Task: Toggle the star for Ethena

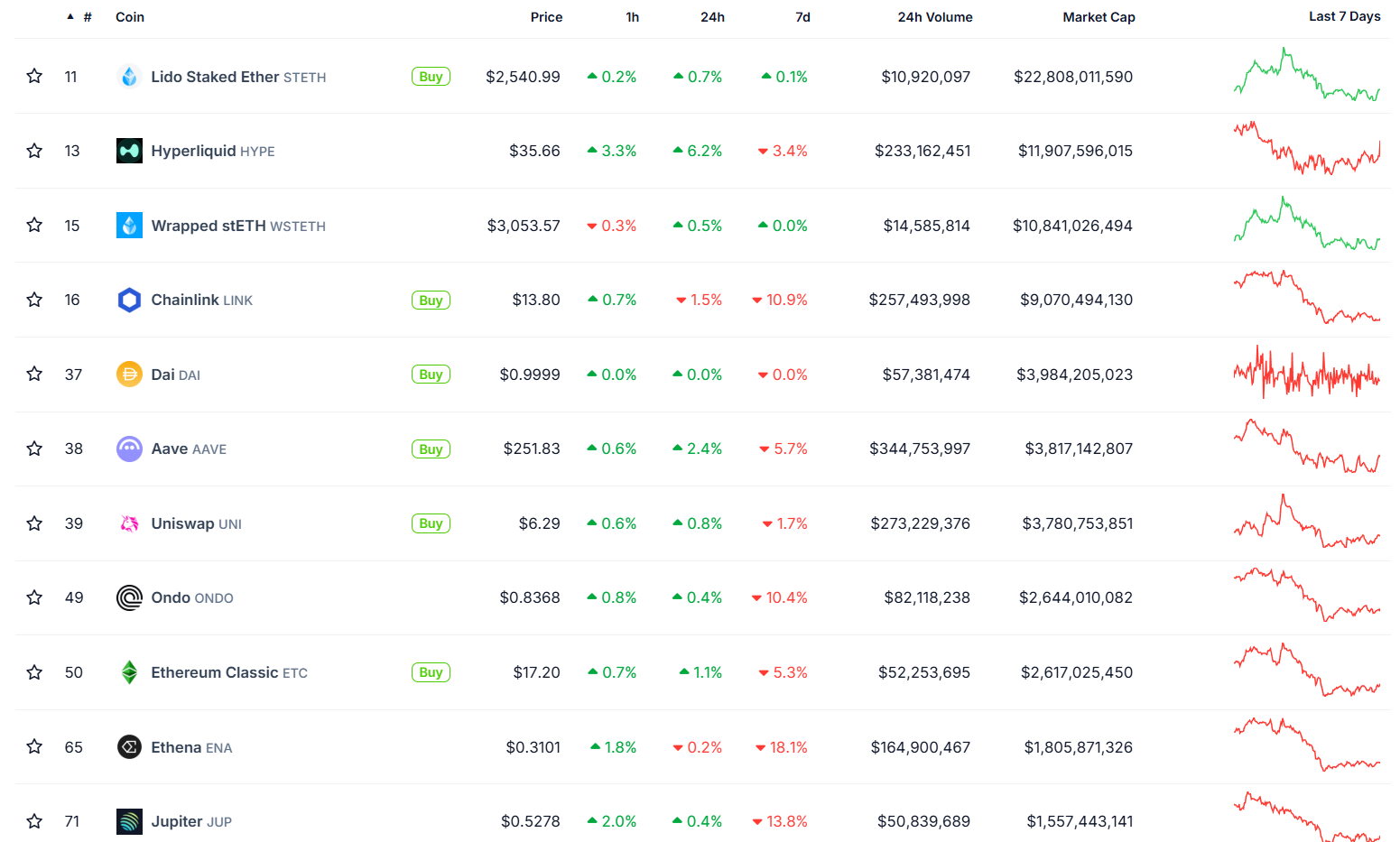Action: tap(34, 747)
